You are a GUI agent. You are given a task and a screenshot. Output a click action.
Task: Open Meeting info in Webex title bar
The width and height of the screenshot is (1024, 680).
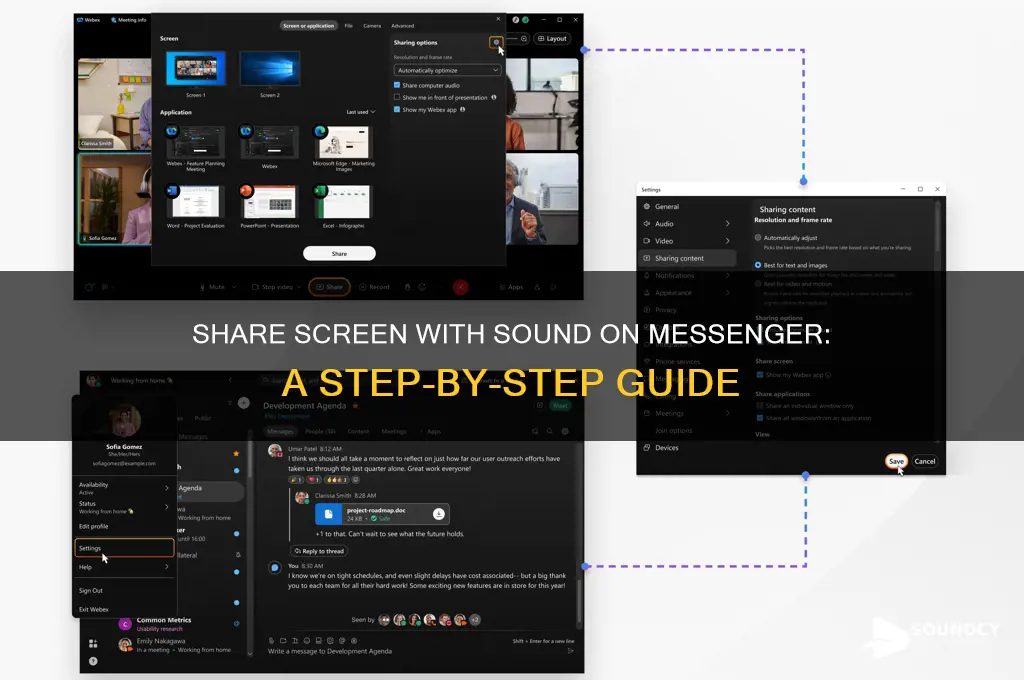pos(129,20)
